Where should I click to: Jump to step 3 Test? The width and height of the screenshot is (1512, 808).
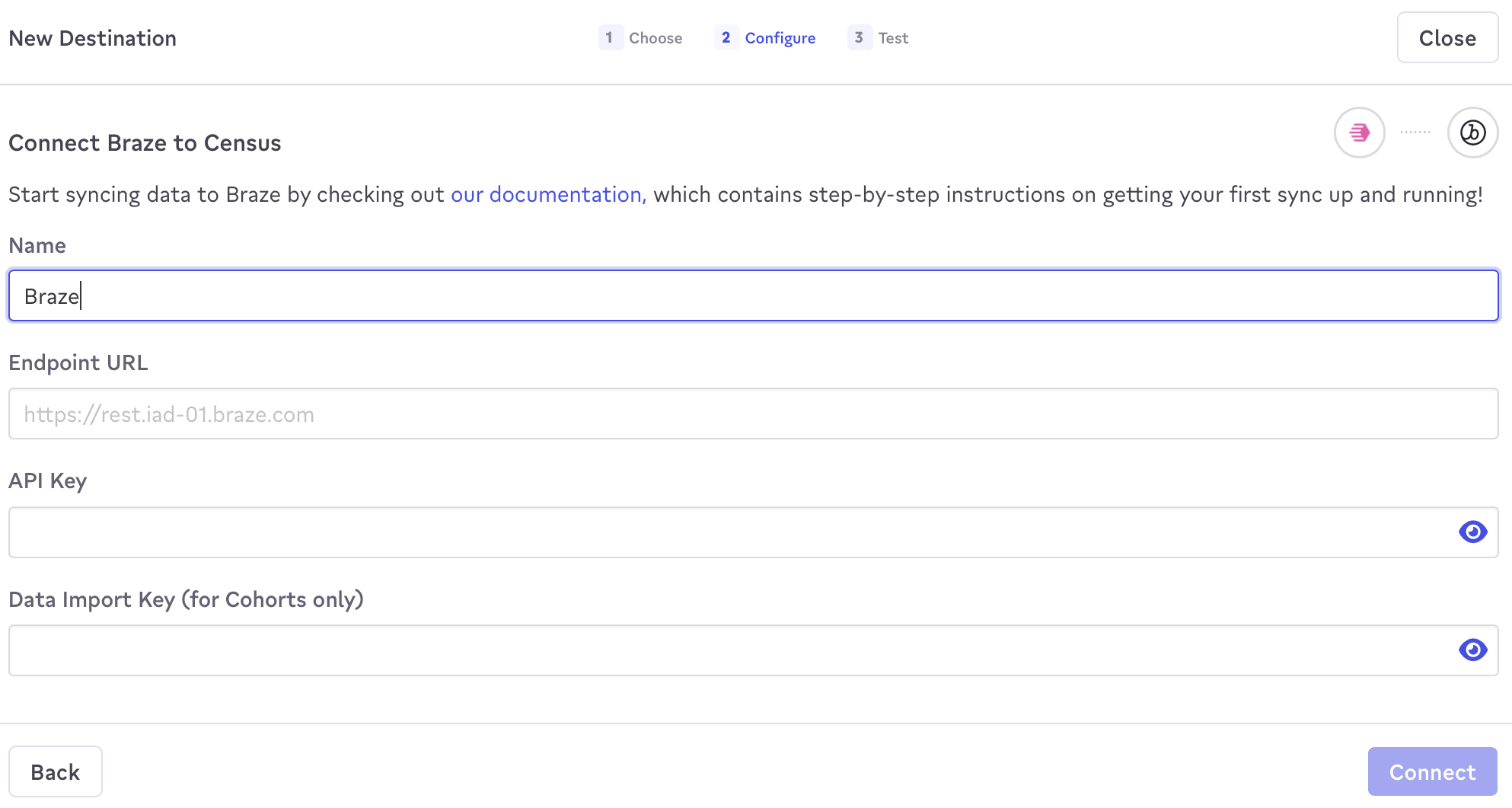(x=879, y=38)
